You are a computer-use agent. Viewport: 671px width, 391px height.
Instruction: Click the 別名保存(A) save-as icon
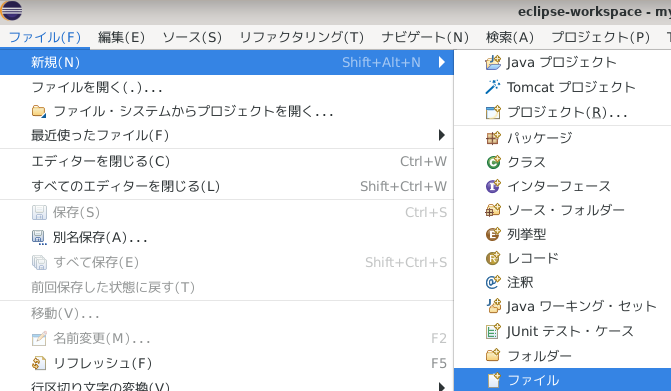pyautogui.click(x=39, y=237)
